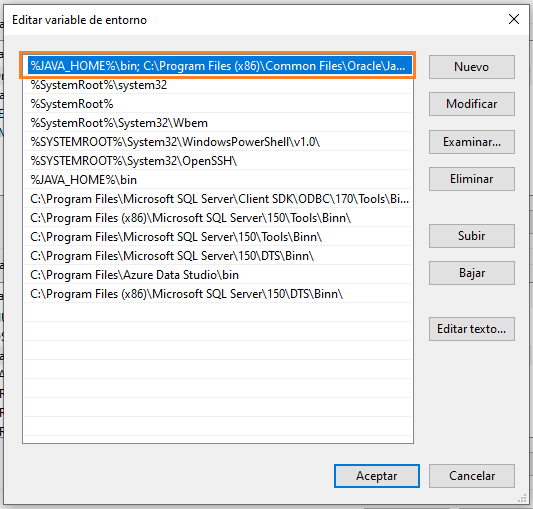This screenshot has width=533, height=509.
Task: Close the Editar variable de entorno dialog
Action: click(514, 19)
